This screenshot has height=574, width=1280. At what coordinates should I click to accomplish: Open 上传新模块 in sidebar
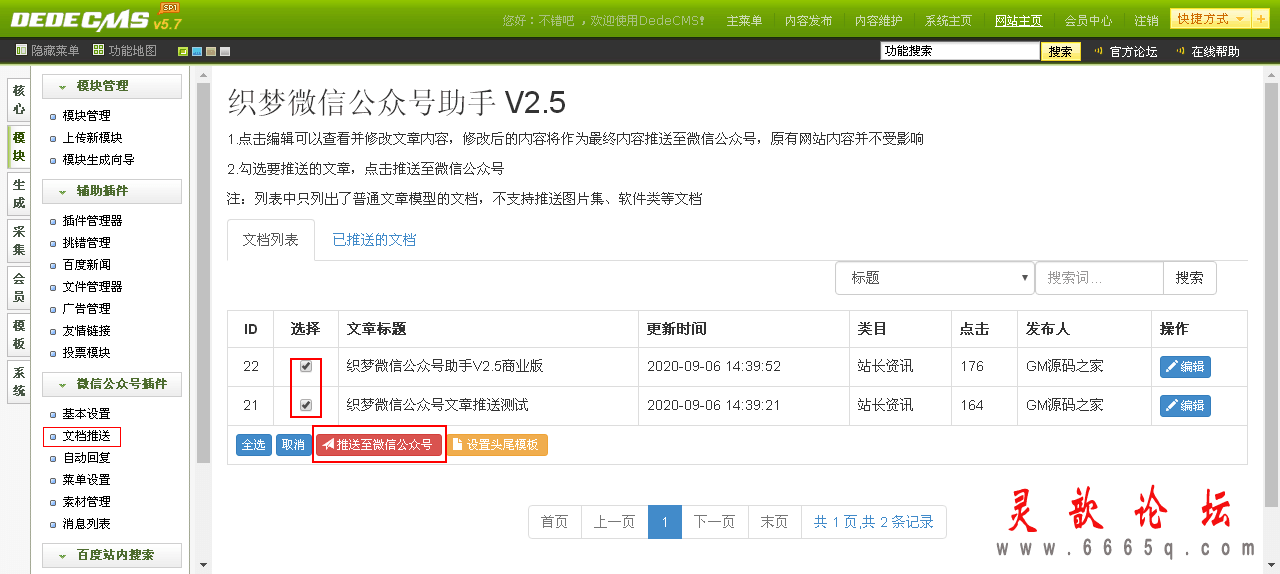click(x=92, y=138)
